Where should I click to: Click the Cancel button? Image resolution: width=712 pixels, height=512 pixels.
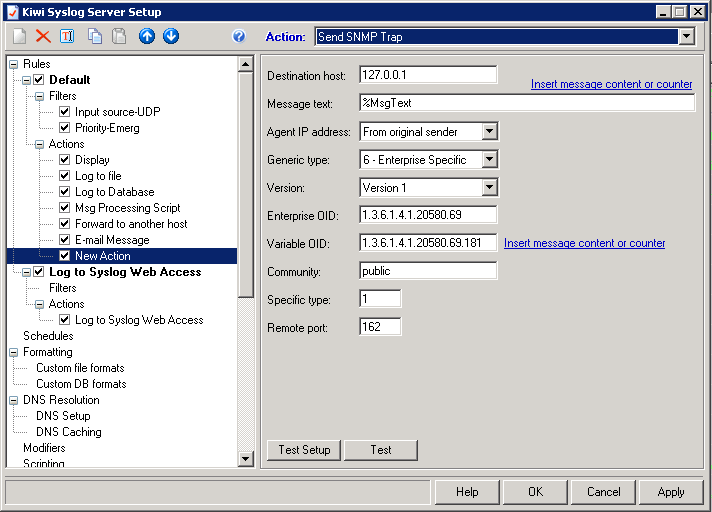603,492
